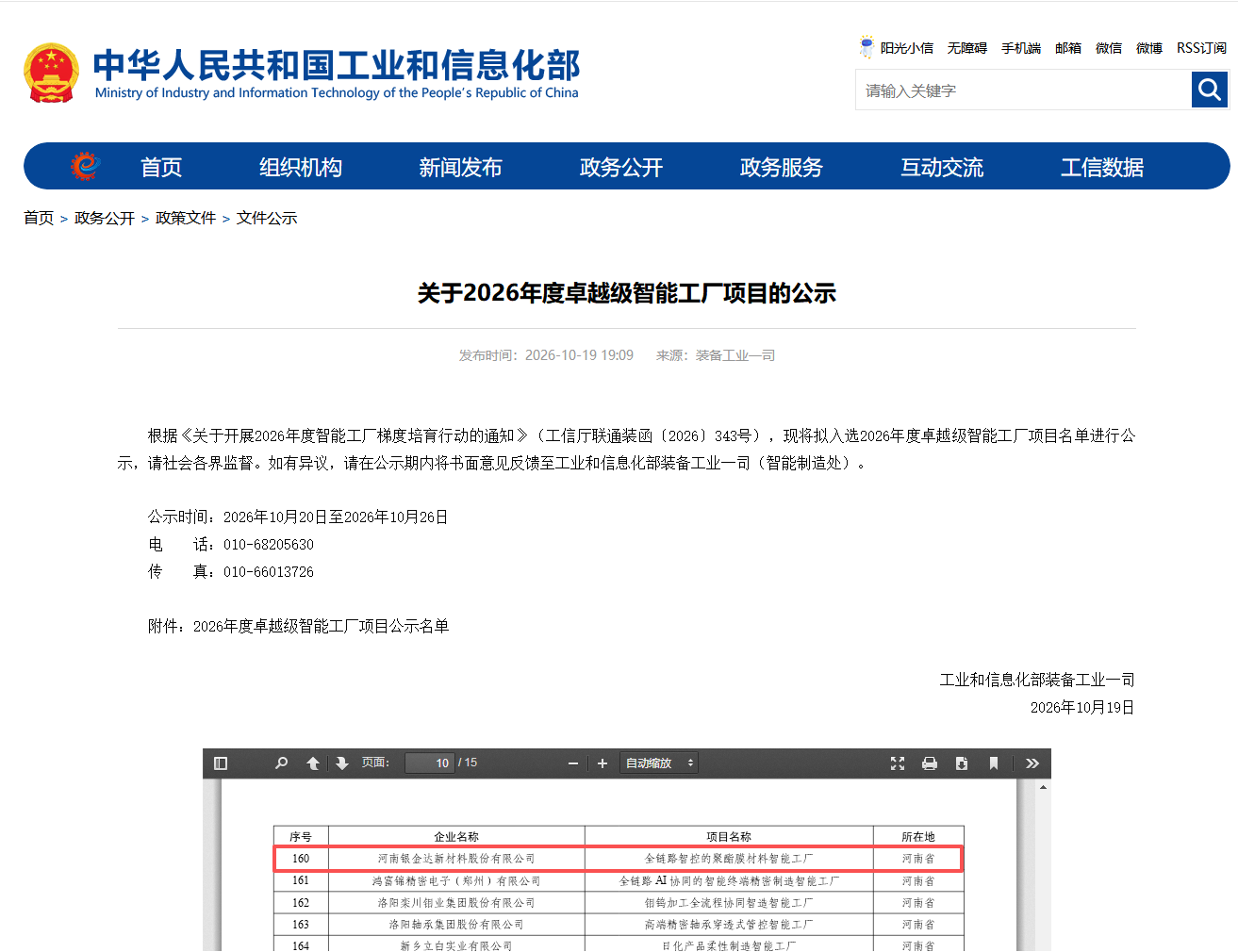Open more PDF viewer tools
This screenshot has width=1238, height=952.
(x=1032, y=763)
